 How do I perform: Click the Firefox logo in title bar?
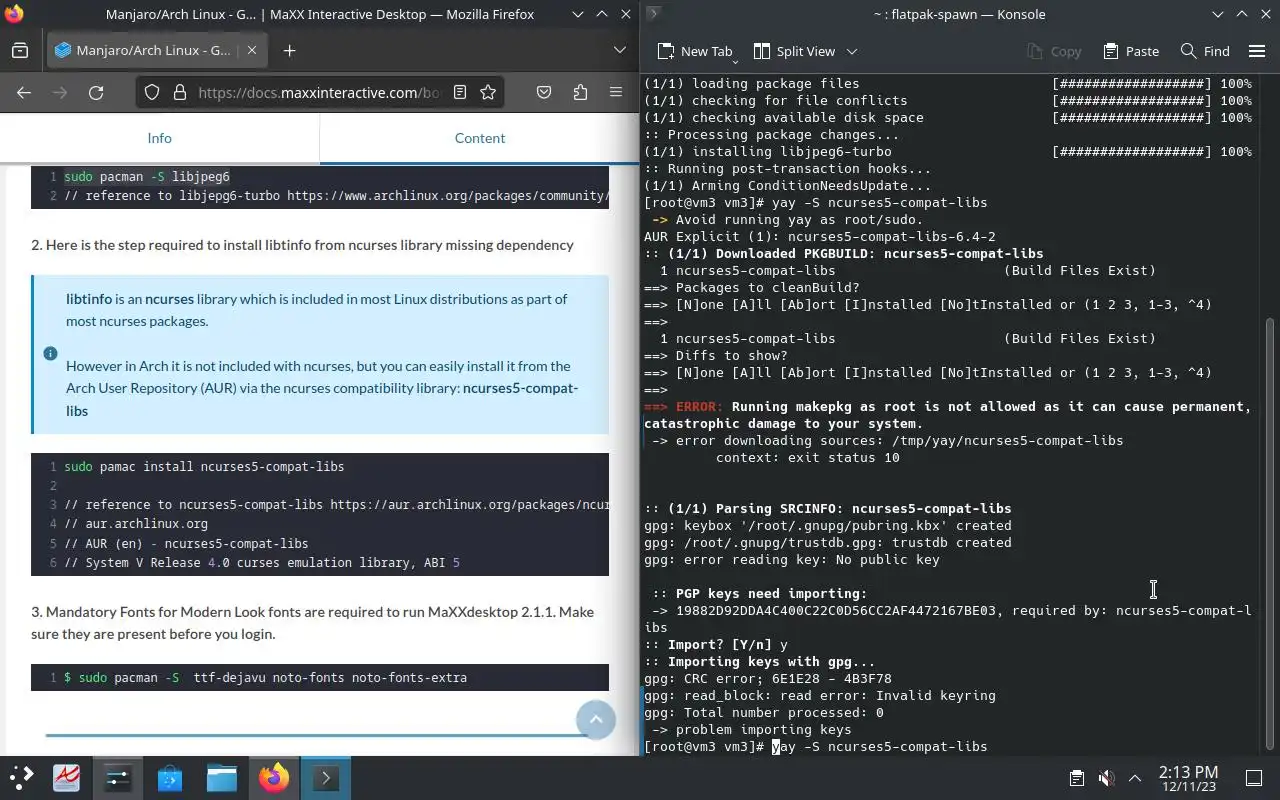point(12,14)
